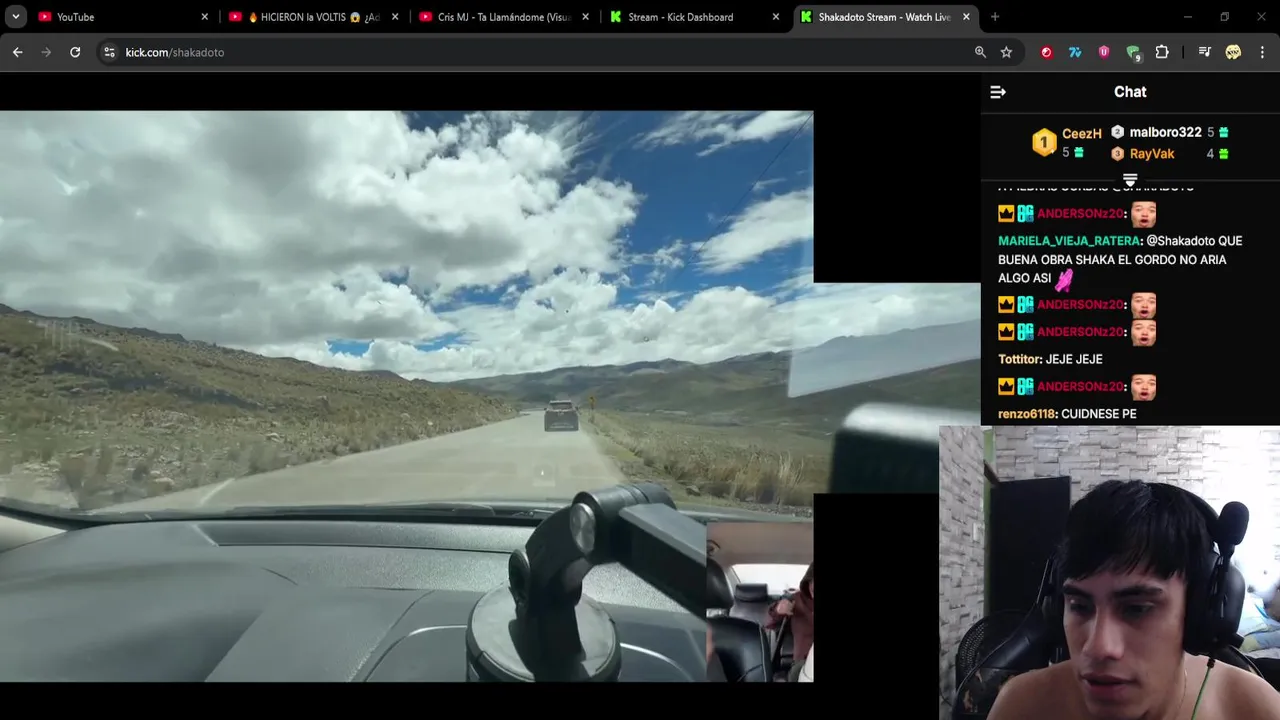Open the CeezH top gifter profile

[1082, 133]
